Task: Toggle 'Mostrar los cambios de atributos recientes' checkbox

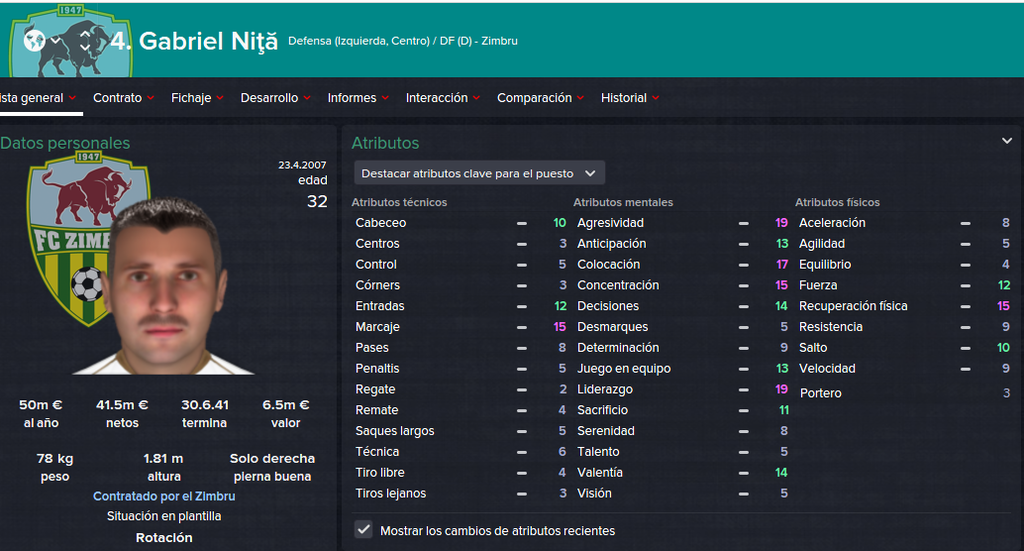Action: 364,529
